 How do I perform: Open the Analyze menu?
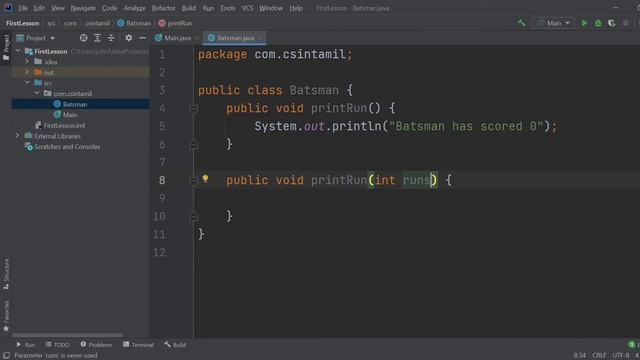click(134, 8)
